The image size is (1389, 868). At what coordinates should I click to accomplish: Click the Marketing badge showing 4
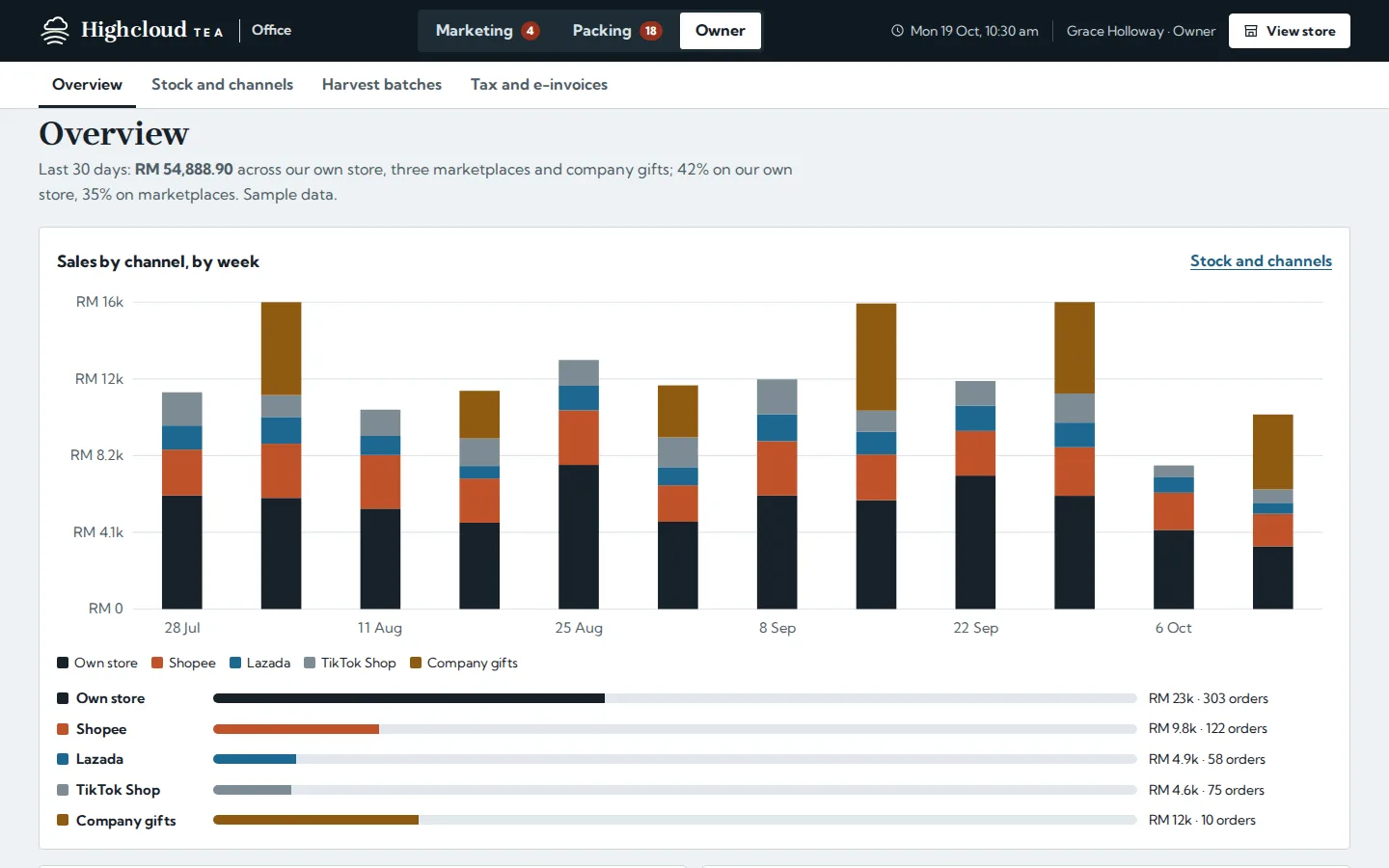click(x=530, y=31)
